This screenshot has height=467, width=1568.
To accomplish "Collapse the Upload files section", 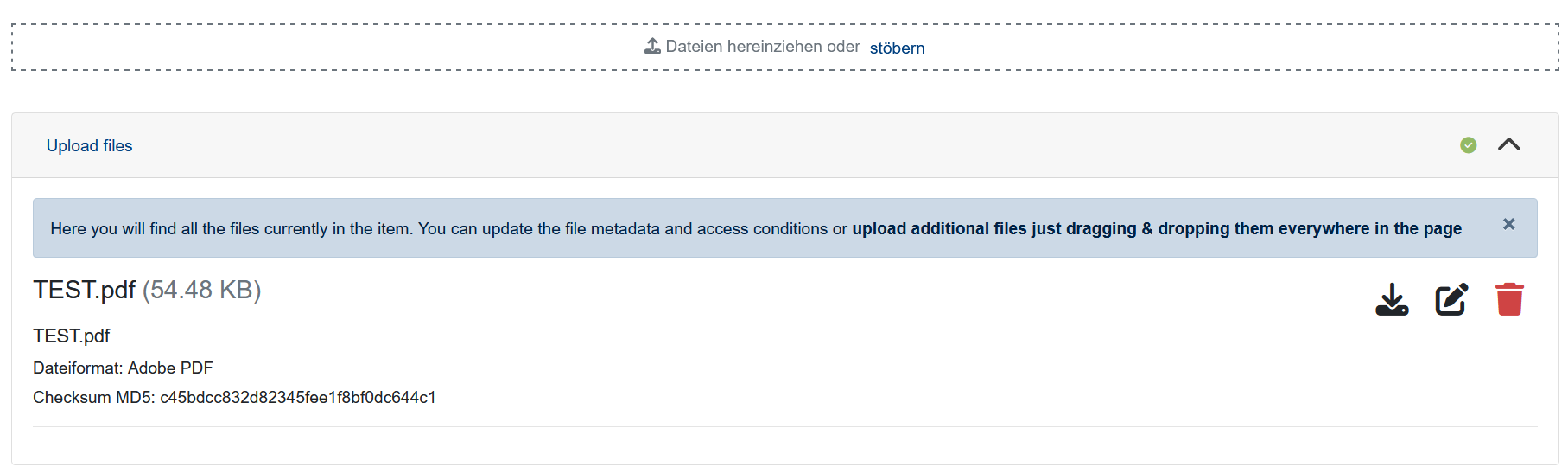I will click(x=1508, y=145).
